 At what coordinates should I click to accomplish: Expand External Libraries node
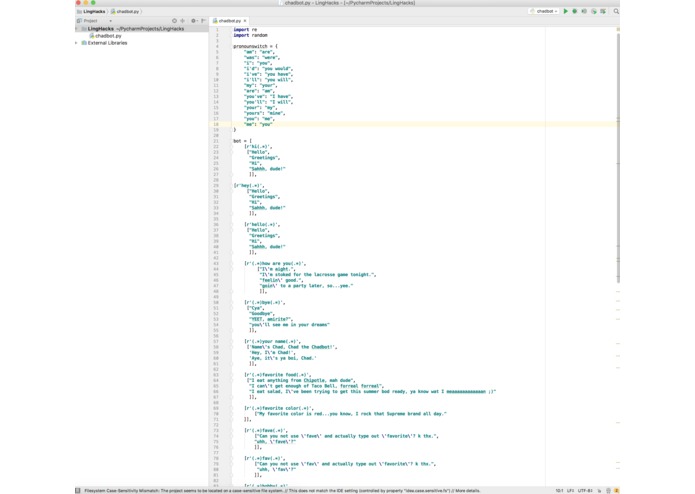pyautogui.click(x=76, y=43)
